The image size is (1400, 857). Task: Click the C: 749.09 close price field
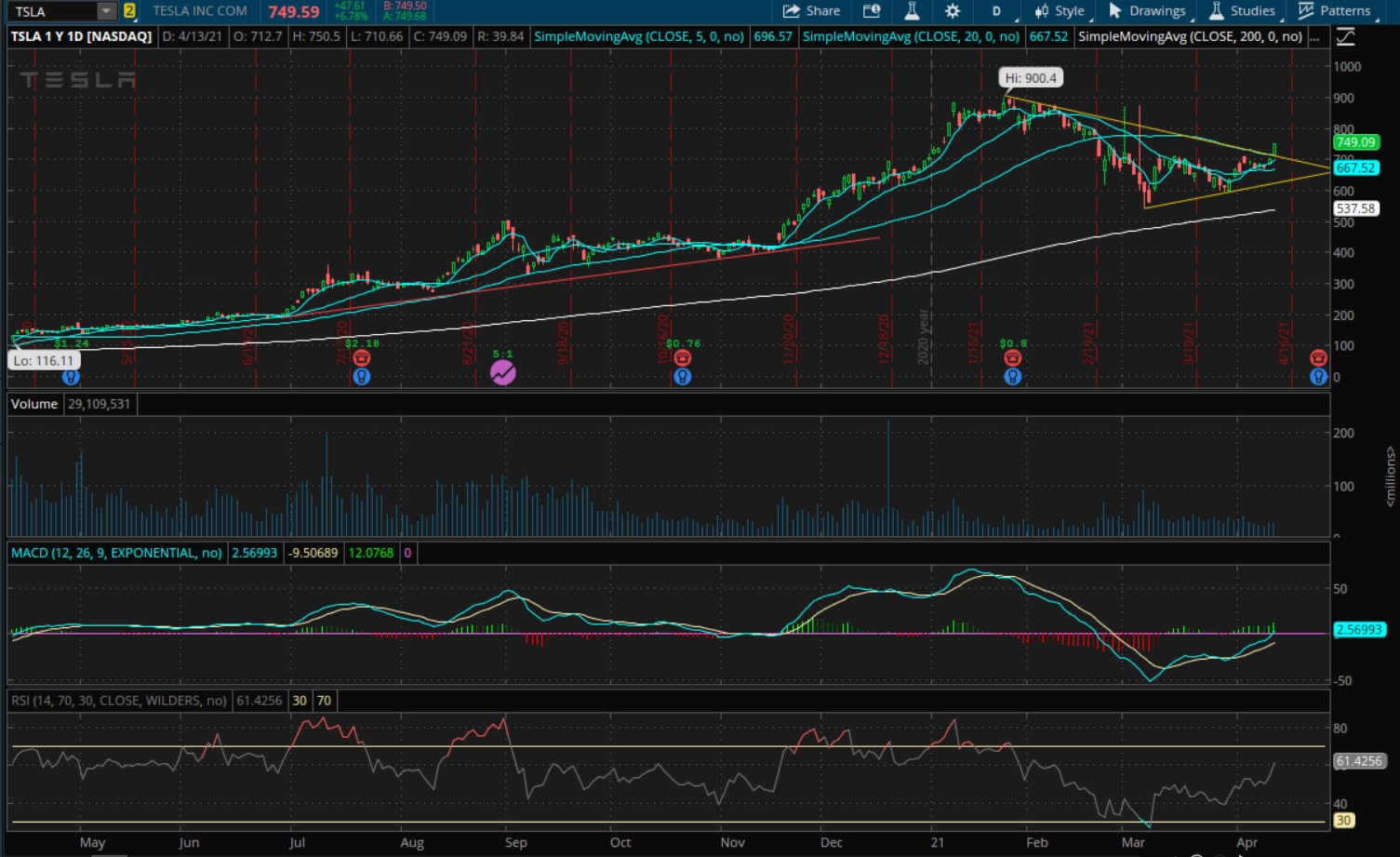(440, 36)
